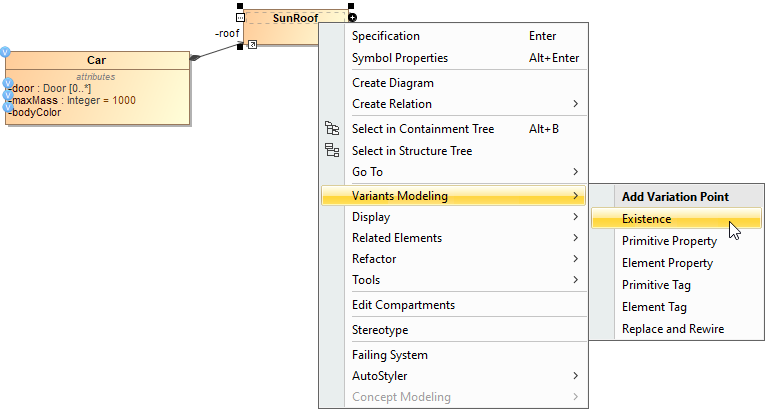Viewport: 766px width, 410px height.
Task: Select the Primitive Property variation point
Action: point(669,241)
